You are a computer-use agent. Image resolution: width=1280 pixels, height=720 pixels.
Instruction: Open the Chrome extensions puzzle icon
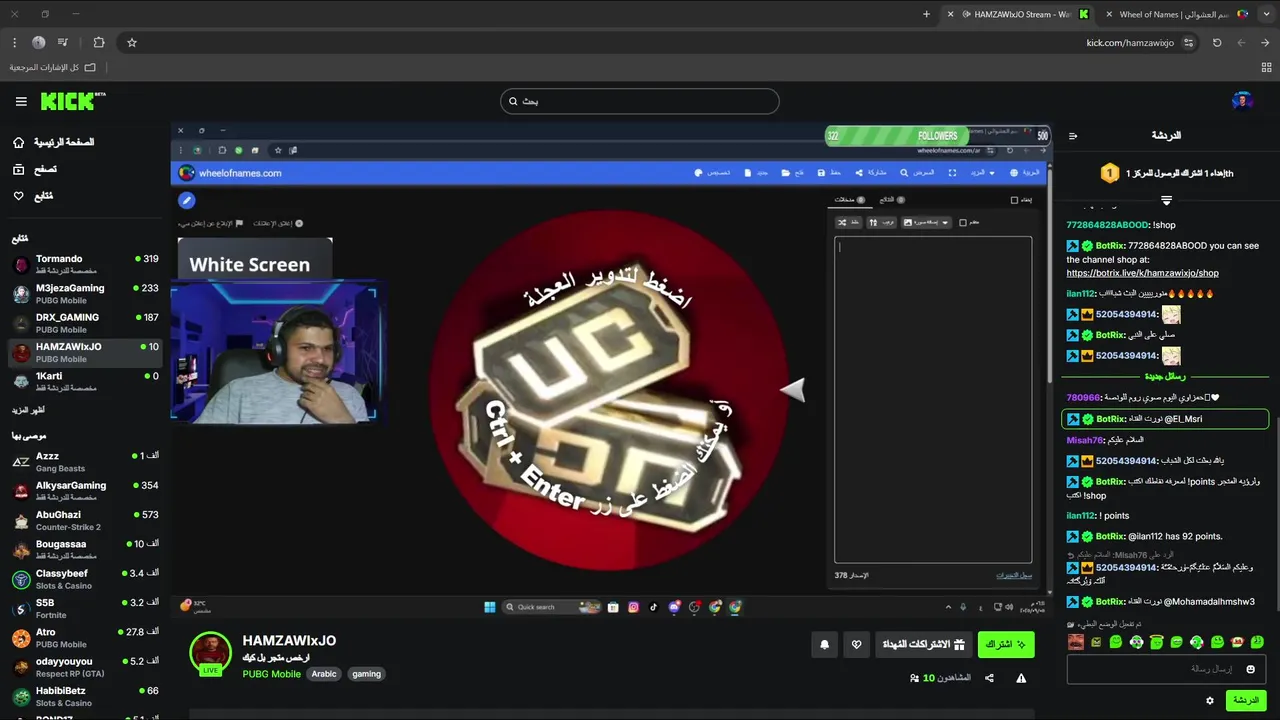click(x=99, y=42)
